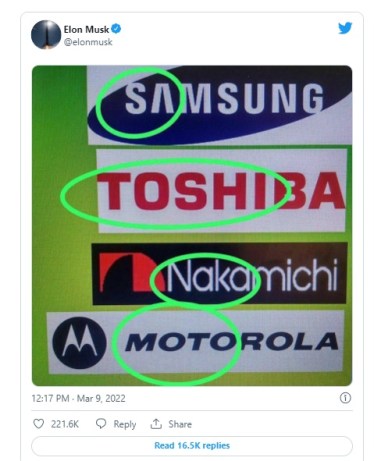Click the Share text label
This screenshot has height=461, width=374.
point(180,424)
